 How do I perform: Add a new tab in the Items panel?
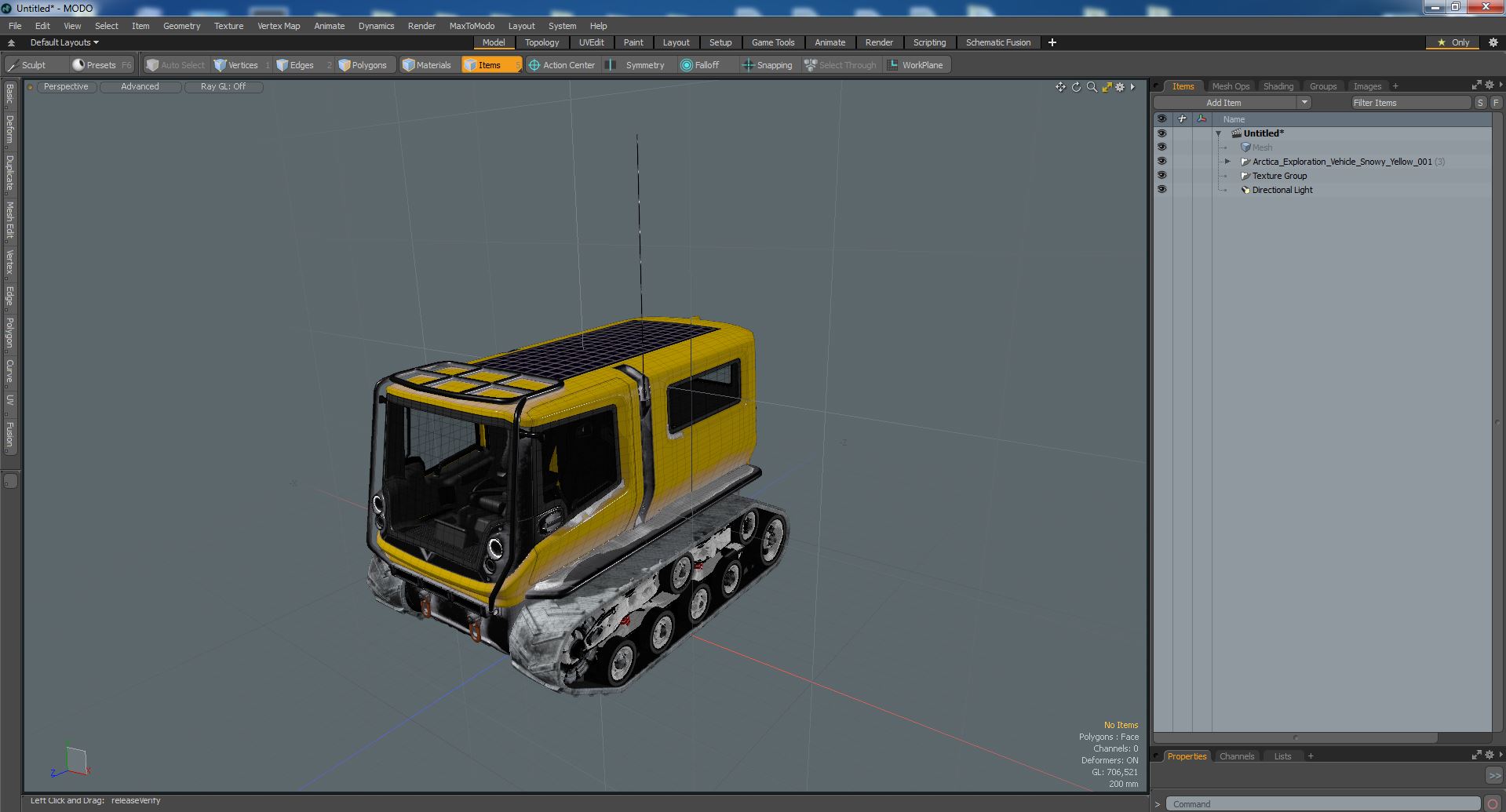click(1395, 86)
